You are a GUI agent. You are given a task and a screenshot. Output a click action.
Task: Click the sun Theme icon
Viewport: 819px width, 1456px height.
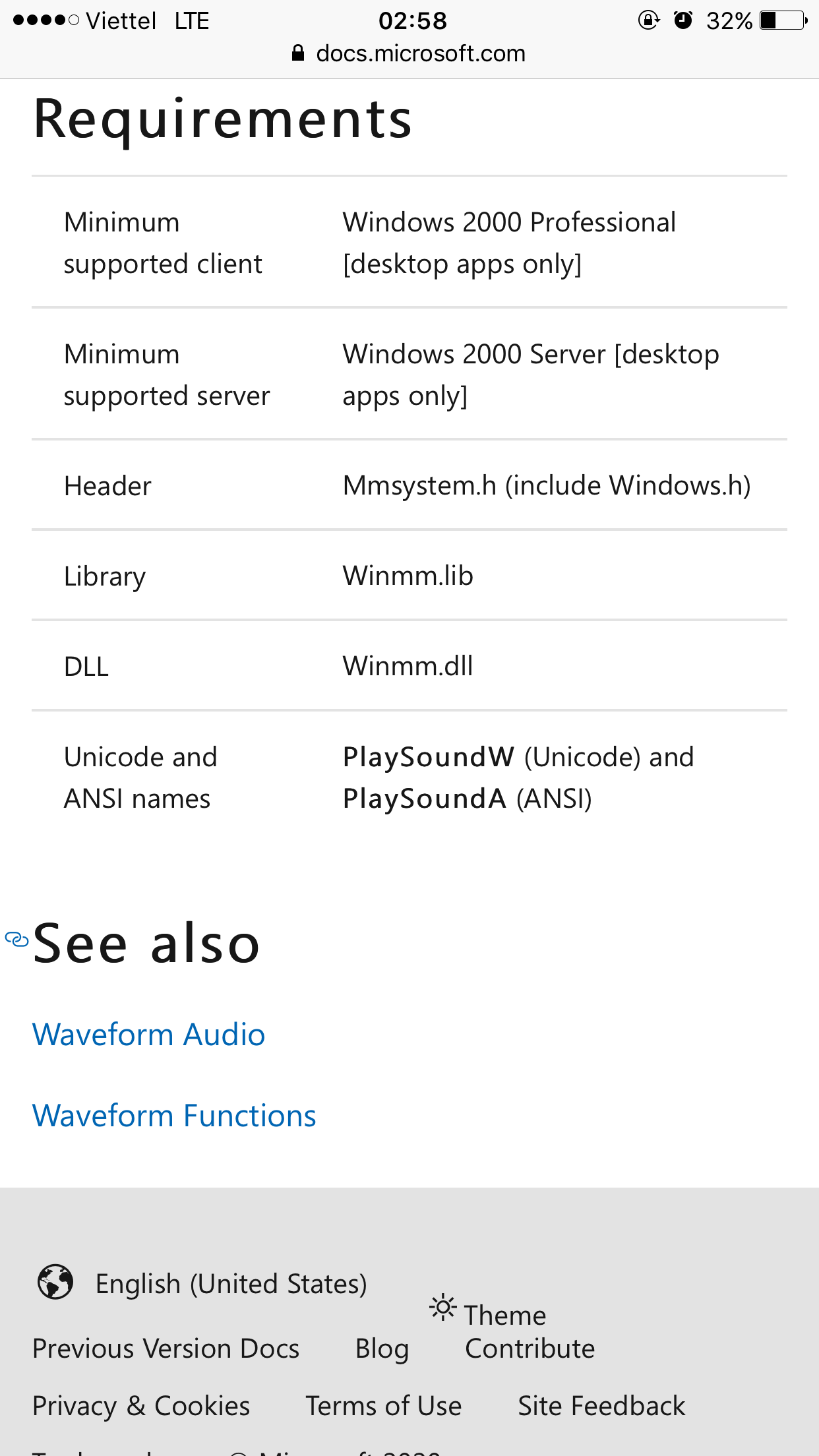[442, 1307]
